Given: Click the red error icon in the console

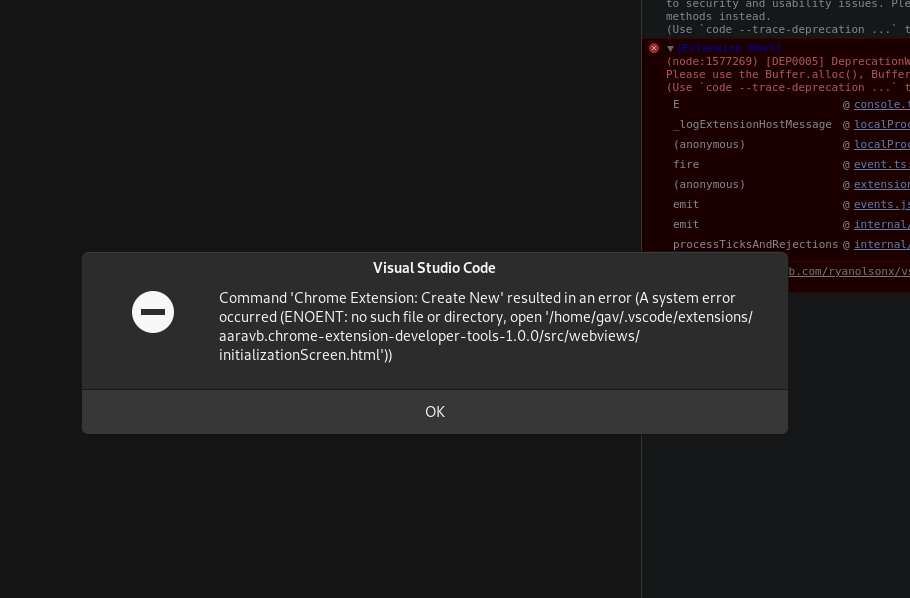Looking at the screenshot, I should coord(654,48).
